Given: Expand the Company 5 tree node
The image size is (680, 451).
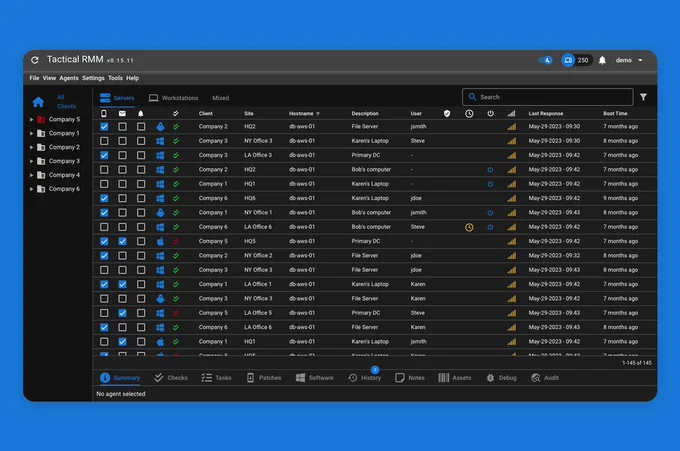Looking at the screenshot, I should (31, 119).
